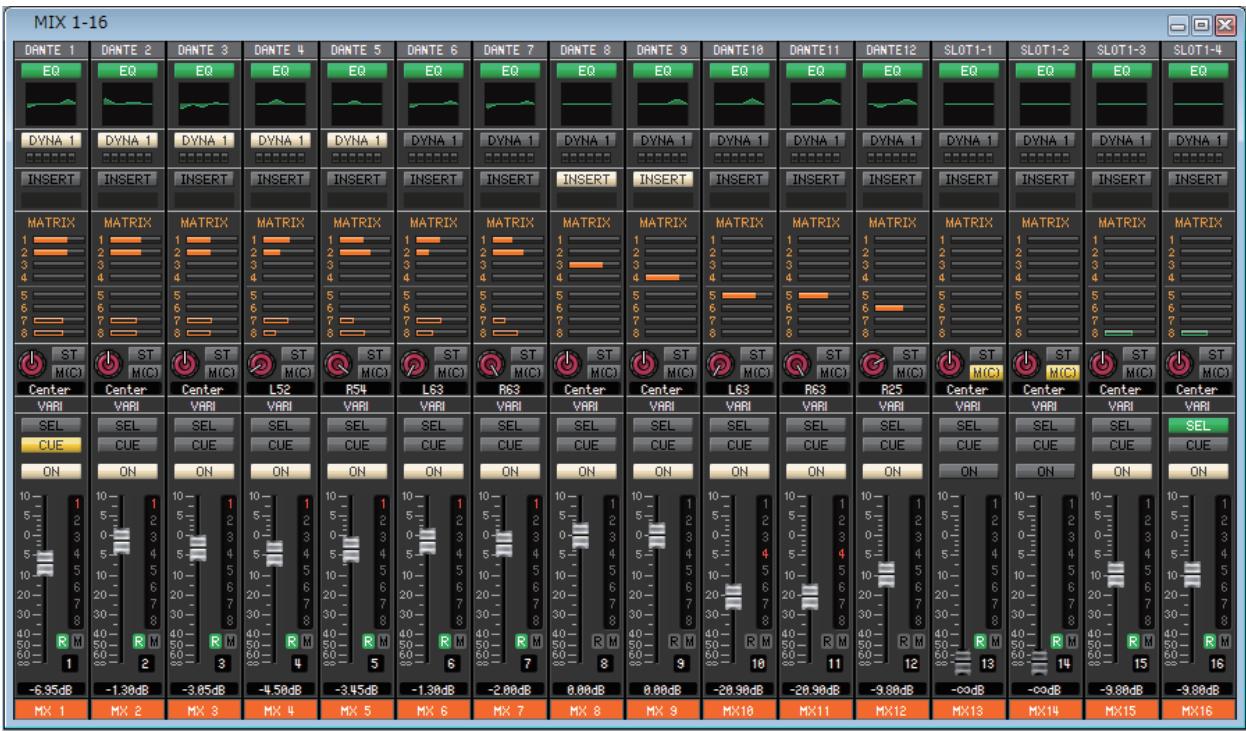This screenshot has width=1246, height=731.
Task: Click channel number badge 16
Action: point(1216,662)
